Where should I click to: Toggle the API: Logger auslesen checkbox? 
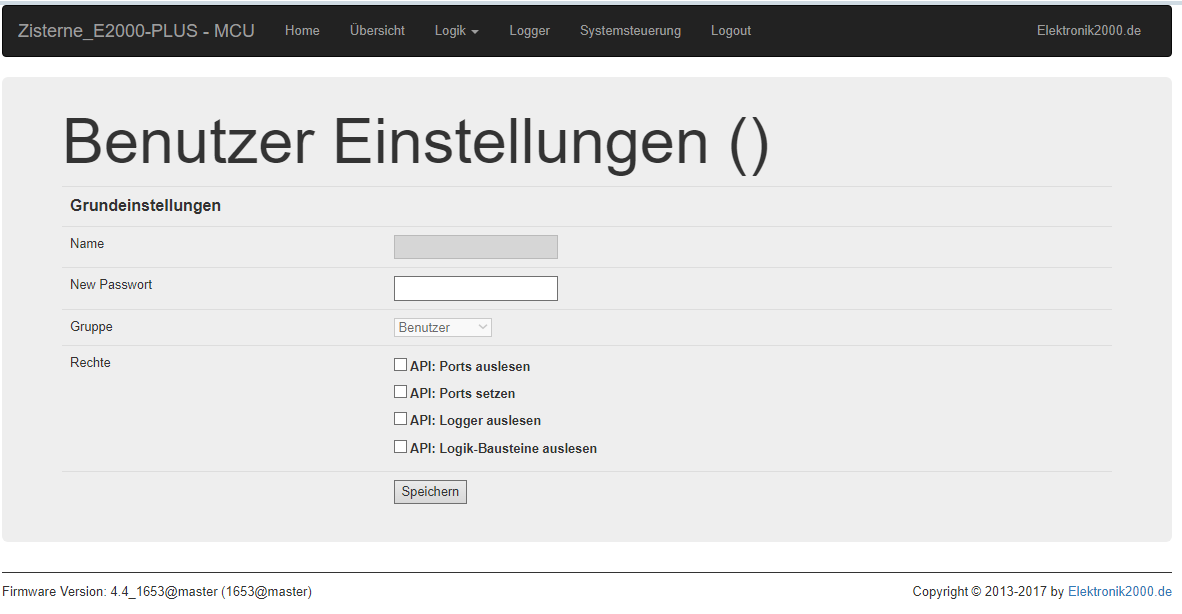(x=400, y=419)
